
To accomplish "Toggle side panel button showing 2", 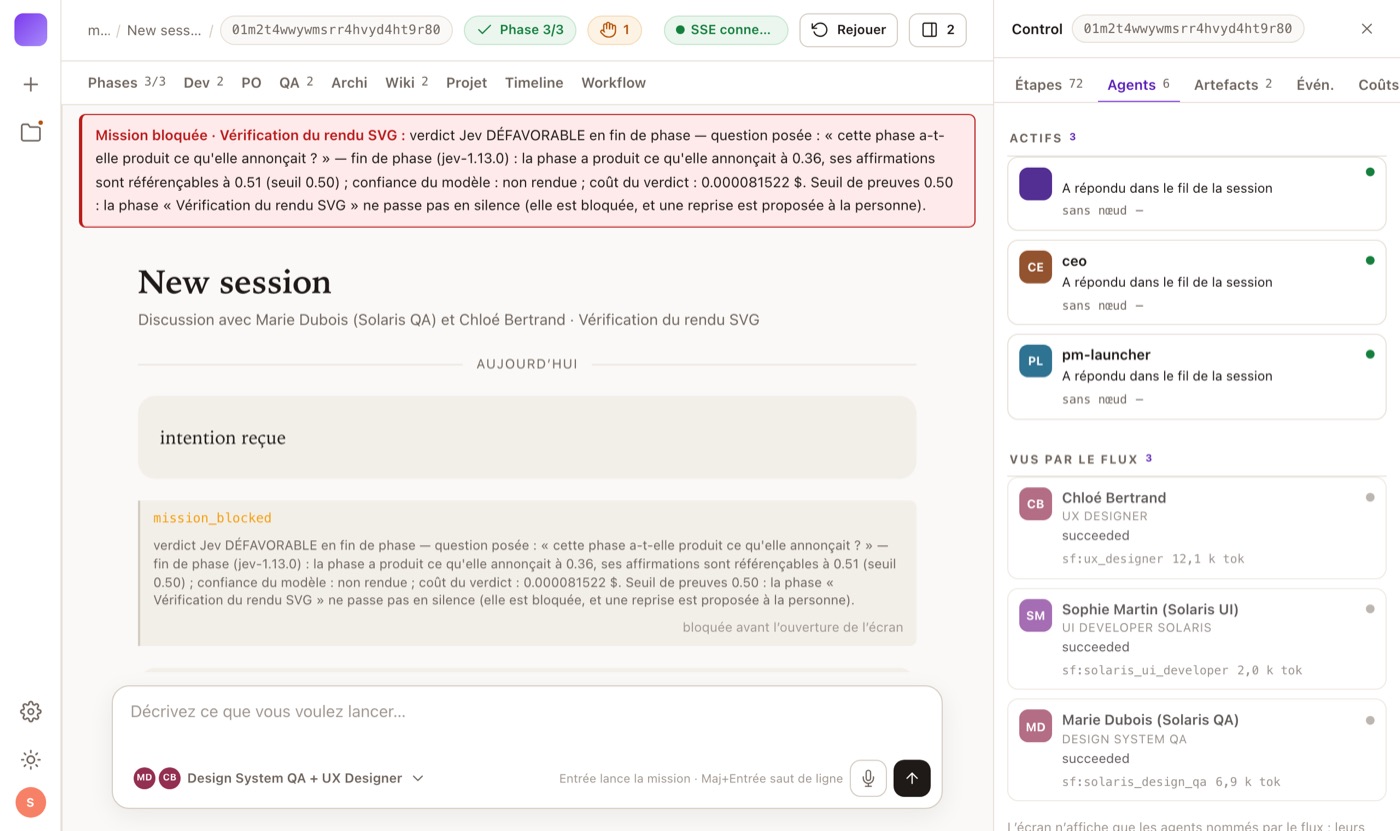I will (938, 30).
